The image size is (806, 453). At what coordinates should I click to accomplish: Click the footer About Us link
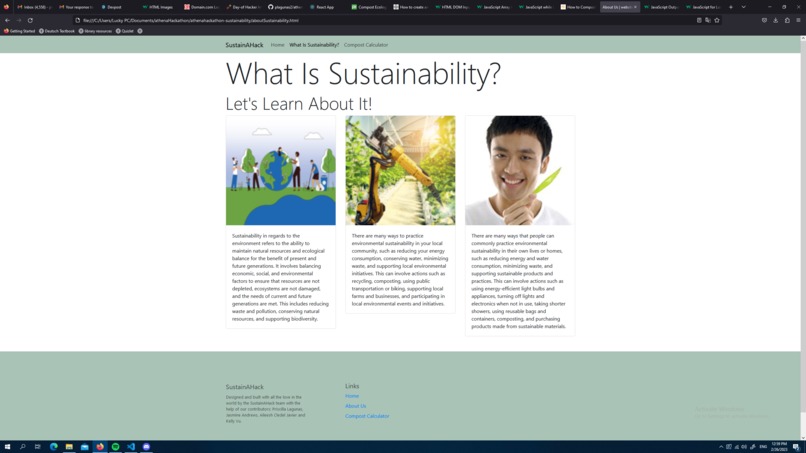[356, 406]
